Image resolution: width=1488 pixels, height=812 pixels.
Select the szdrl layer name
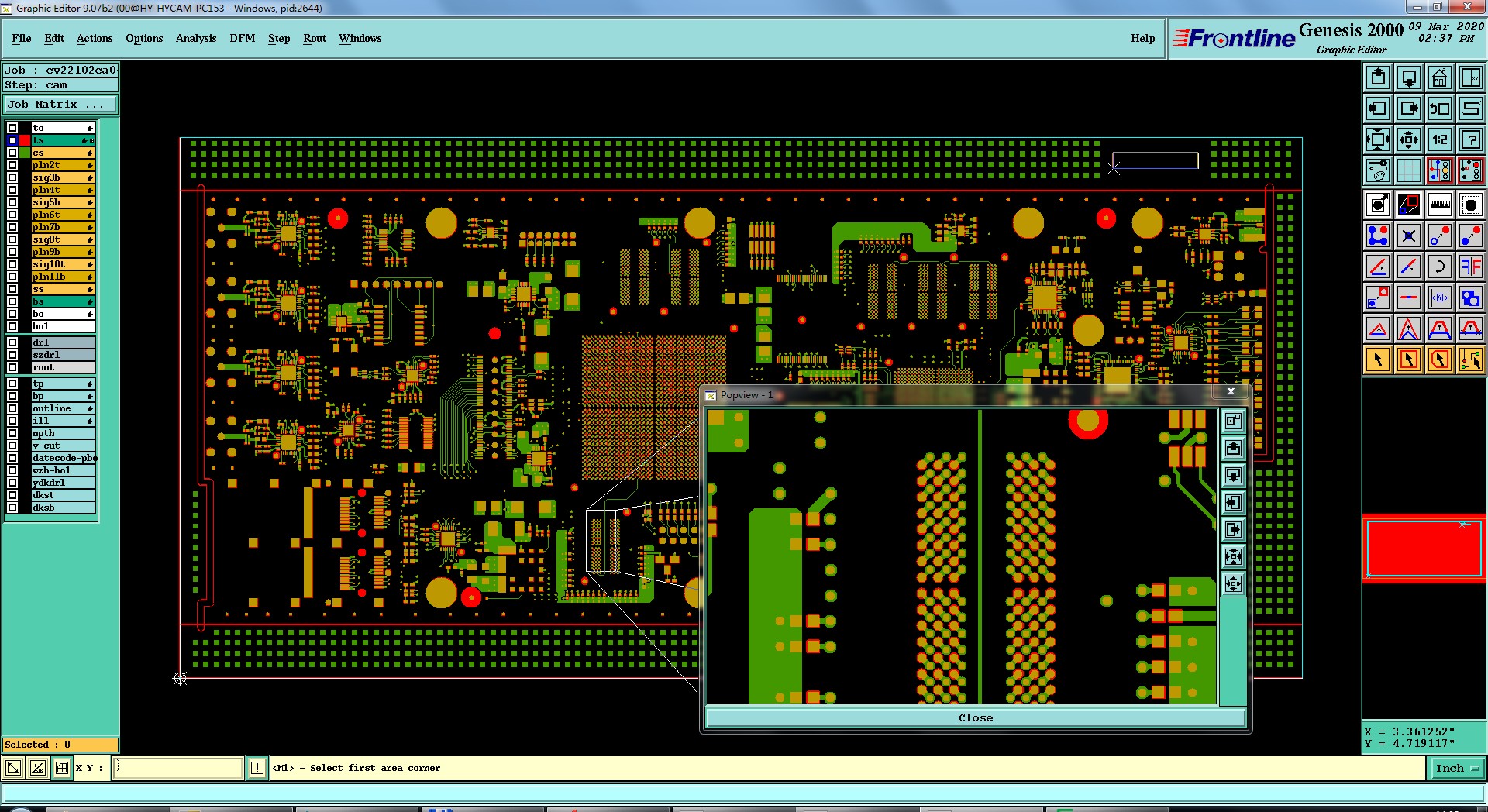coord(63,355)
